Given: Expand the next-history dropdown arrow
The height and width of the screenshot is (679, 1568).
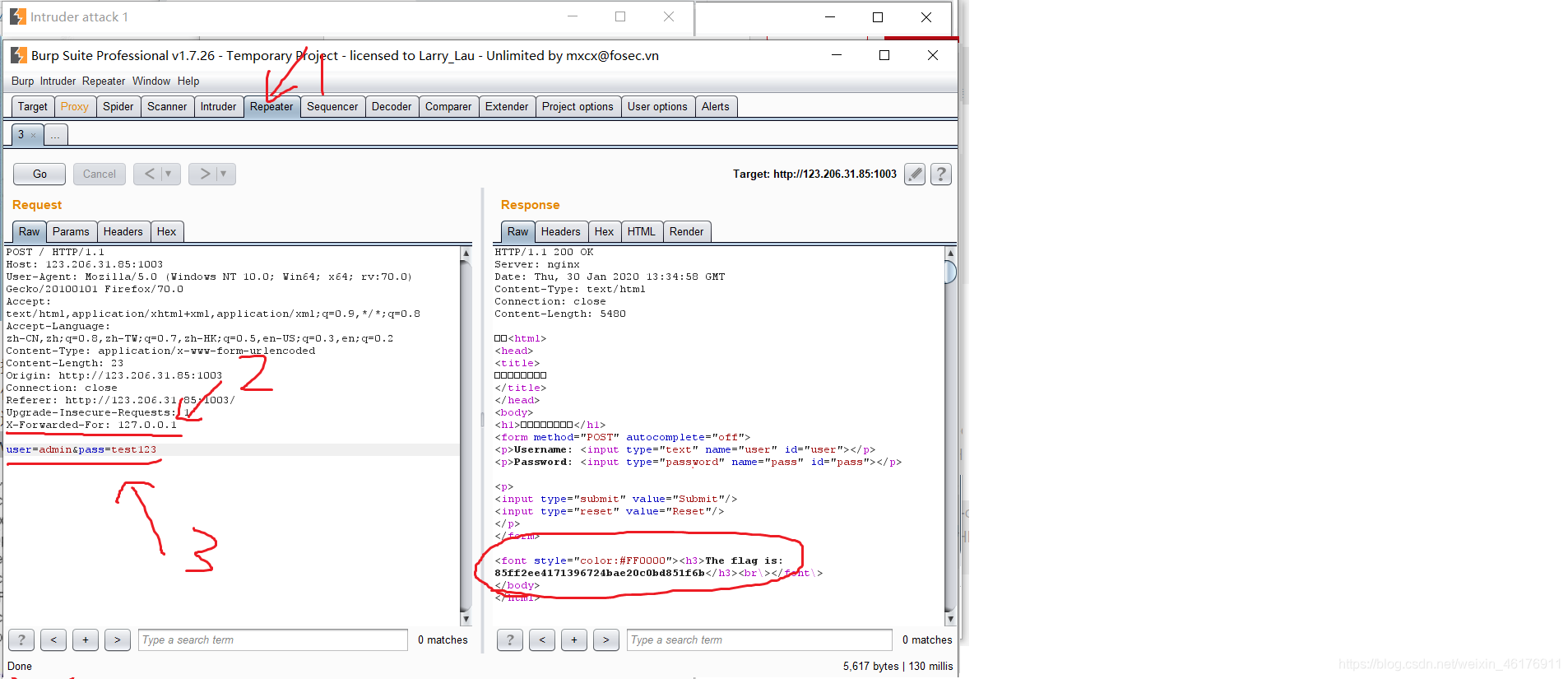Looking at the screenshot, I should [224, 174].
